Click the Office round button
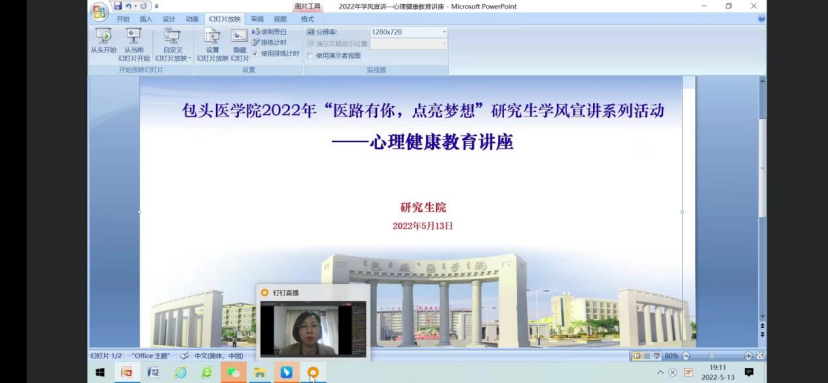The width and height of the screenshot is (828, 383). tap(99, 11)
